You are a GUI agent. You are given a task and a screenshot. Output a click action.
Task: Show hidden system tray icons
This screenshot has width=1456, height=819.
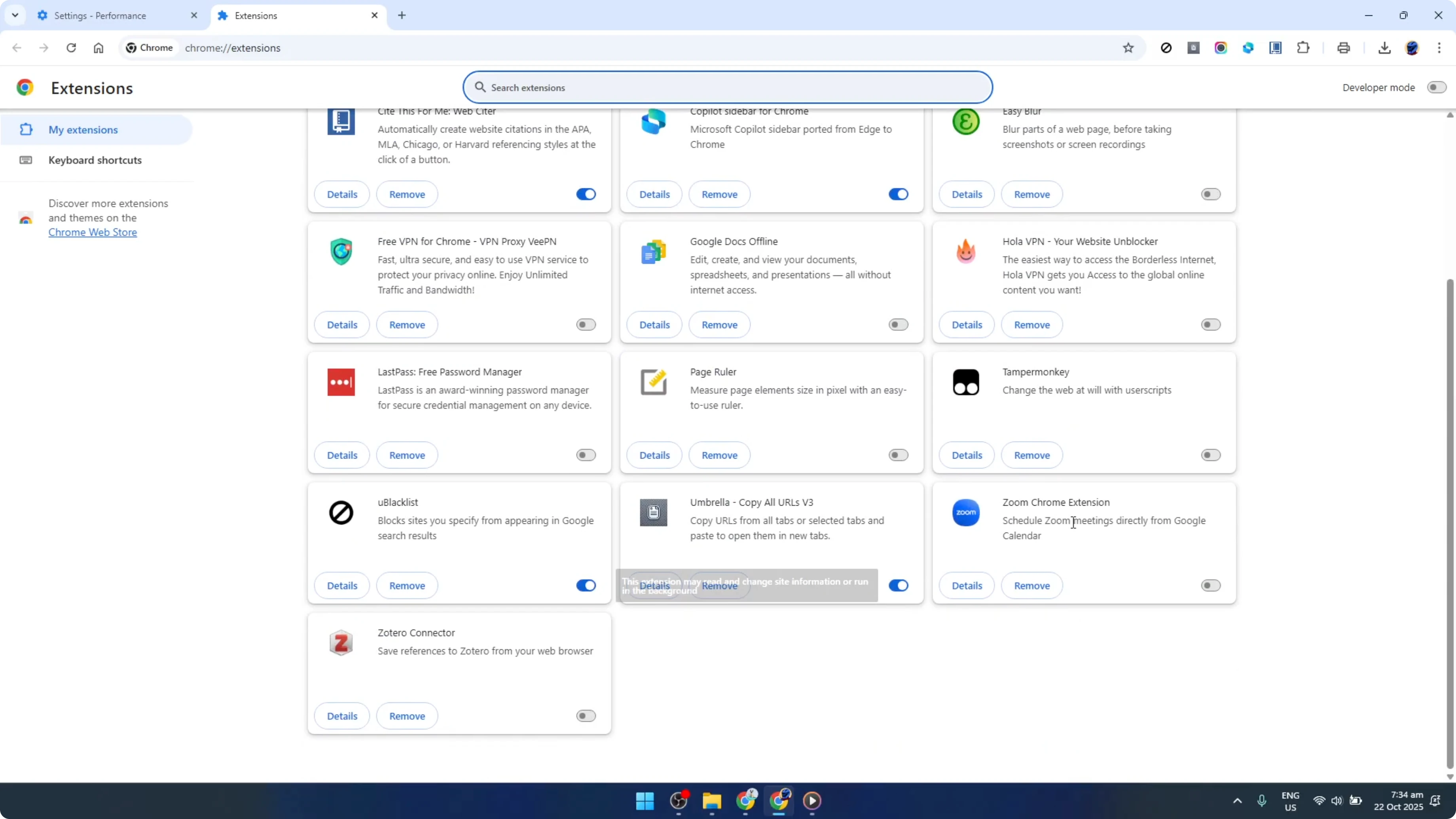(x=1237, y=801)
